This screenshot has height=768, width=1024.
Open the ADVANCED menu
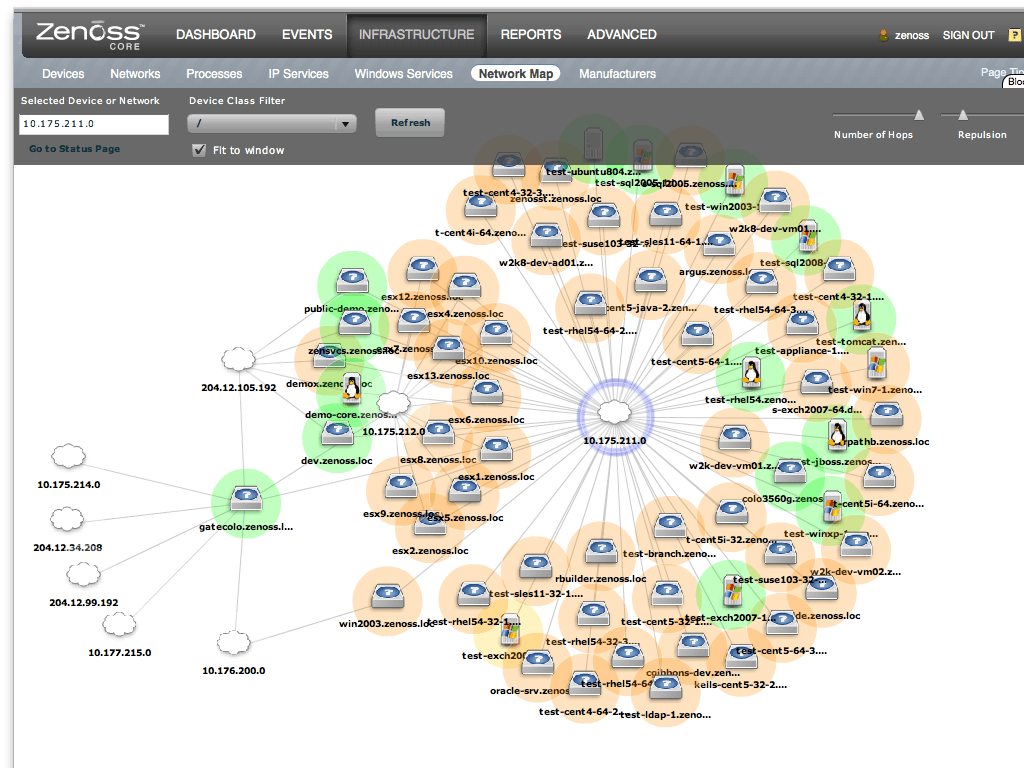pyautogui.click(x=622, y=35)
